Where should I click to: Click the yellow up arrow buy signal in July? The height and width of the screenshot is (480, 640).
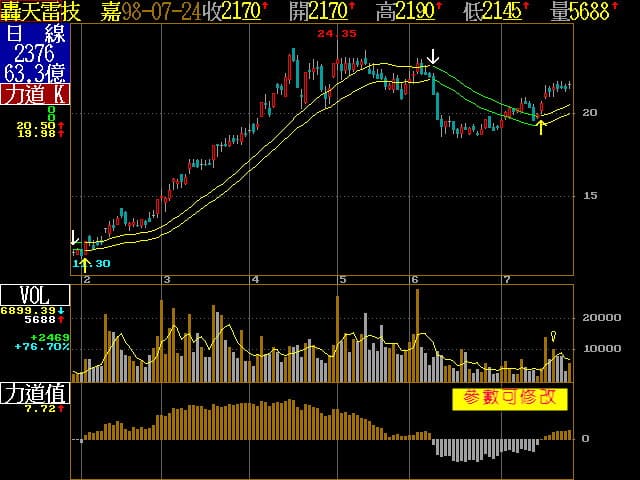541,126
